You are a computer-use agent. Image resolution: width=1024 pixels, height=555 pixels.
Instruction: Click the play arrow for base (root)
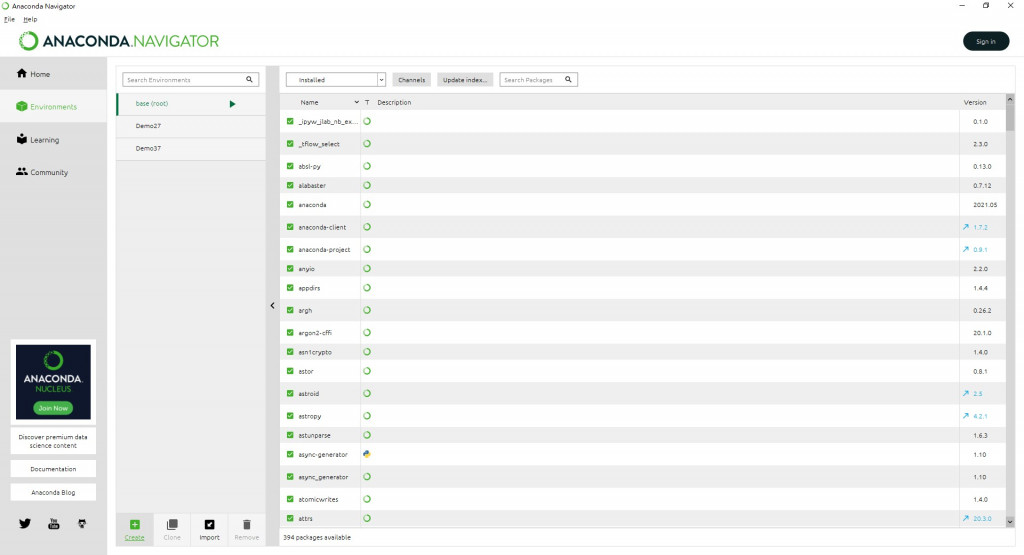pyautogui.click(x=232, y=104)
